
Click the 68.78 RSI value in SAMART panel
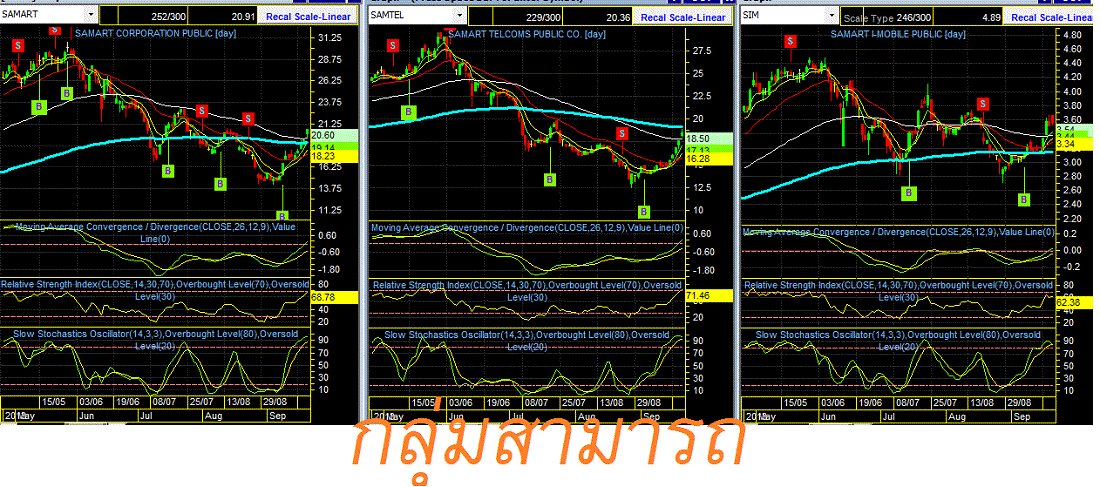click(333, 298)
